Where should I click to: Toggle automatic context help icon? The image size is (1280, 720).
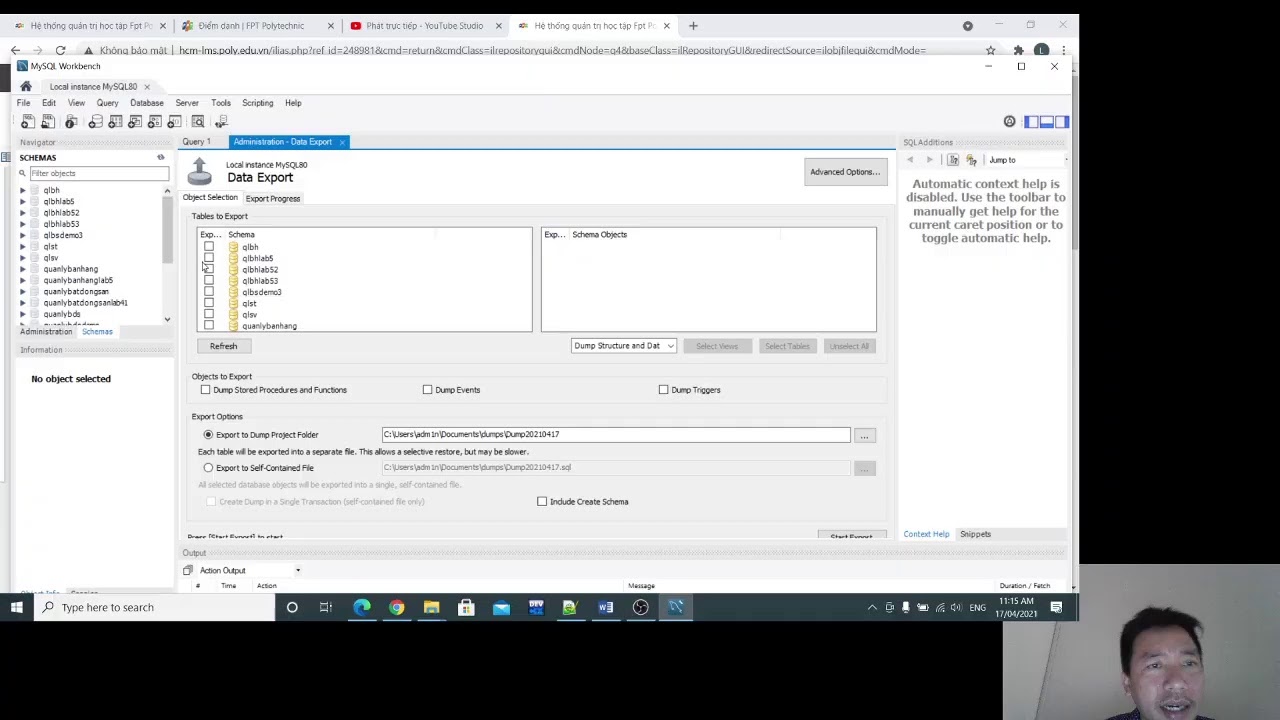[x=971, y=160]
